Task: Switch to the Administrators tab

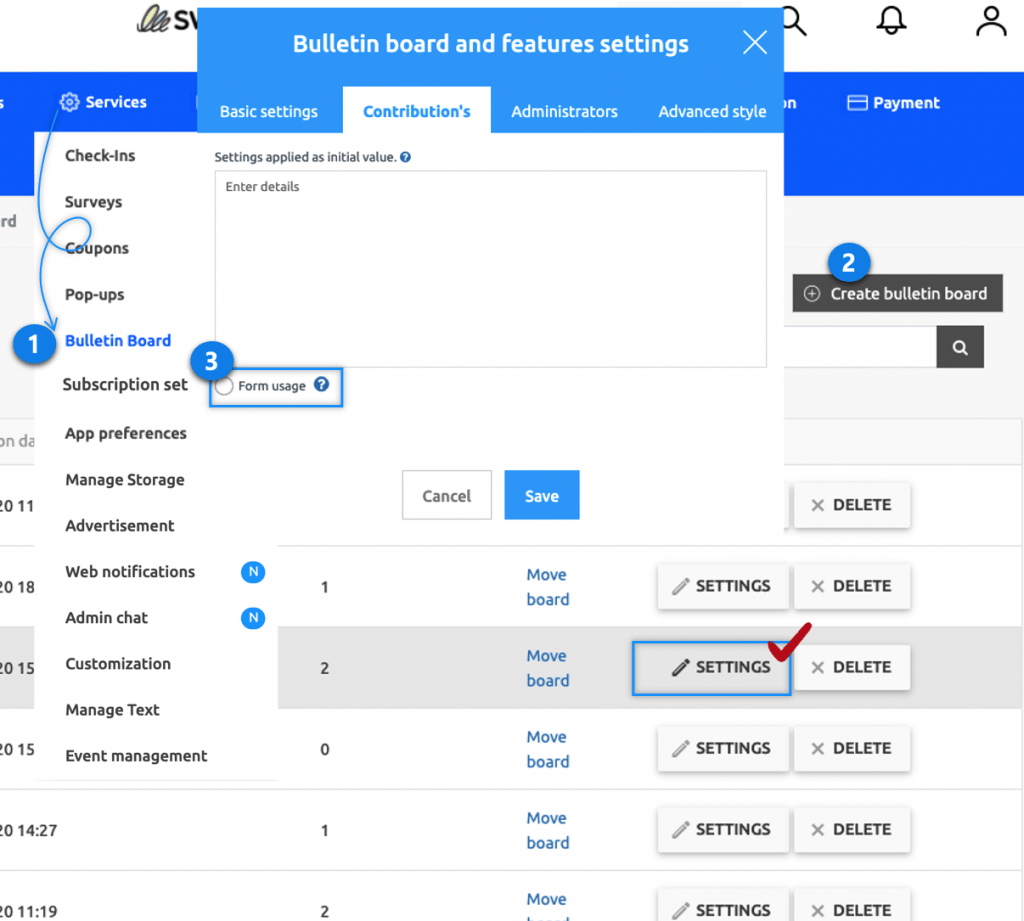Action: tap(564, 112)
